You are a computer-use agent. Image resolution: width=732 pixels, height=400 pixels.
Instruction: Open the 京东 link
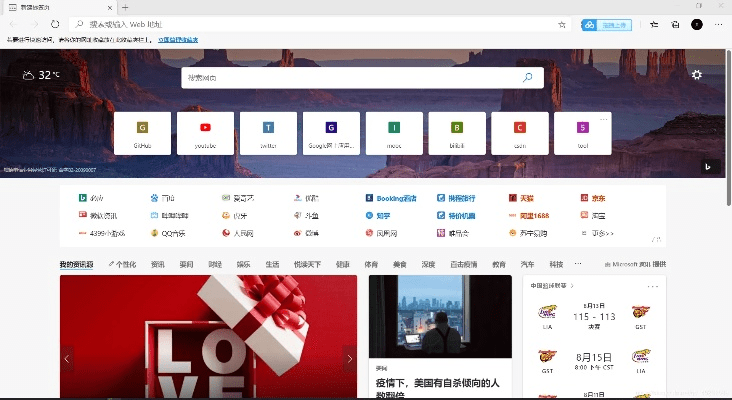(593, 198)
